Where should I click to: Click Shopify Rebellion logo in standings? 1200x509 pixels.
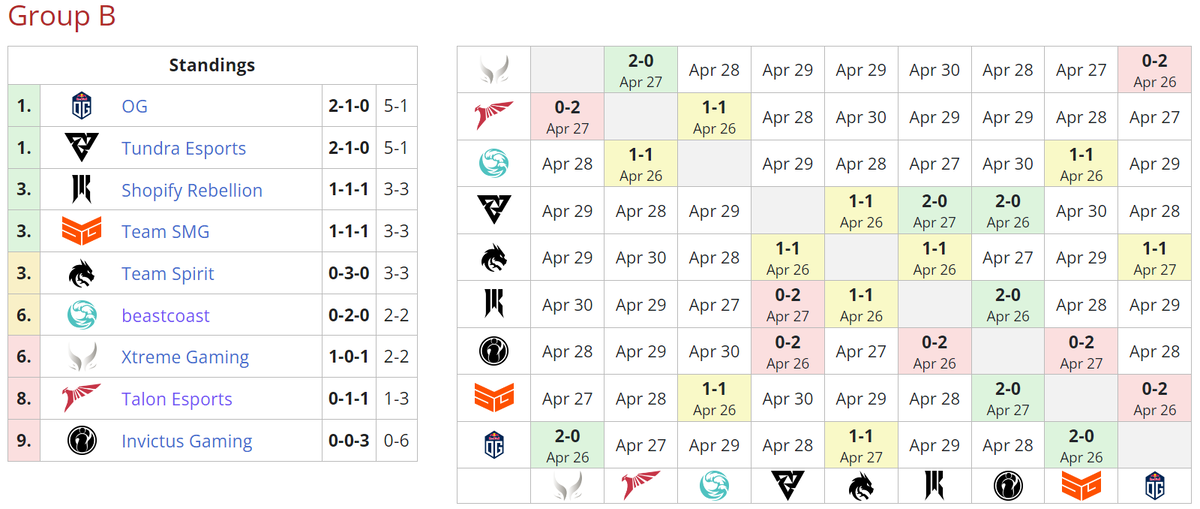(x=81, y=190)
